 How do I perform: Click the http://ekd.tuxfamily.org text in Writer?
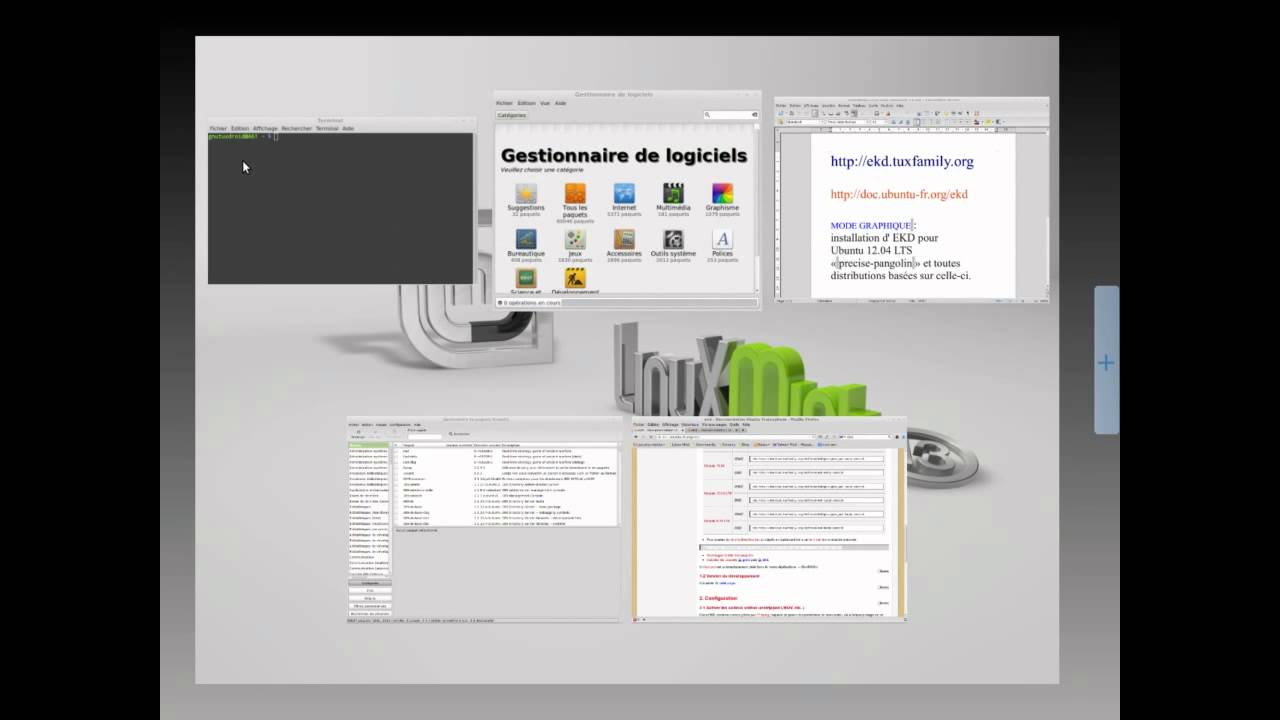point(902,161)
